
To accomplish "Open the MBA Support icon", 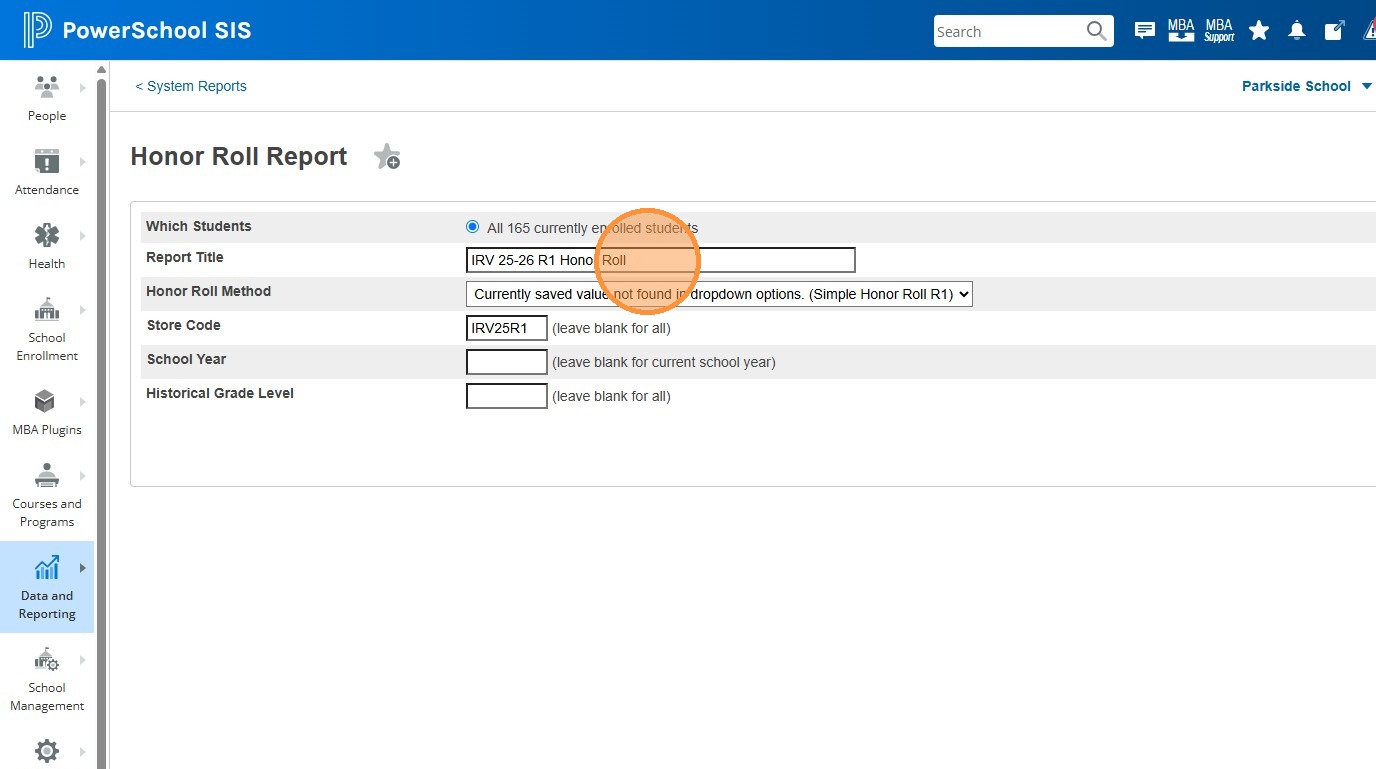I will tap(1219, 30).
